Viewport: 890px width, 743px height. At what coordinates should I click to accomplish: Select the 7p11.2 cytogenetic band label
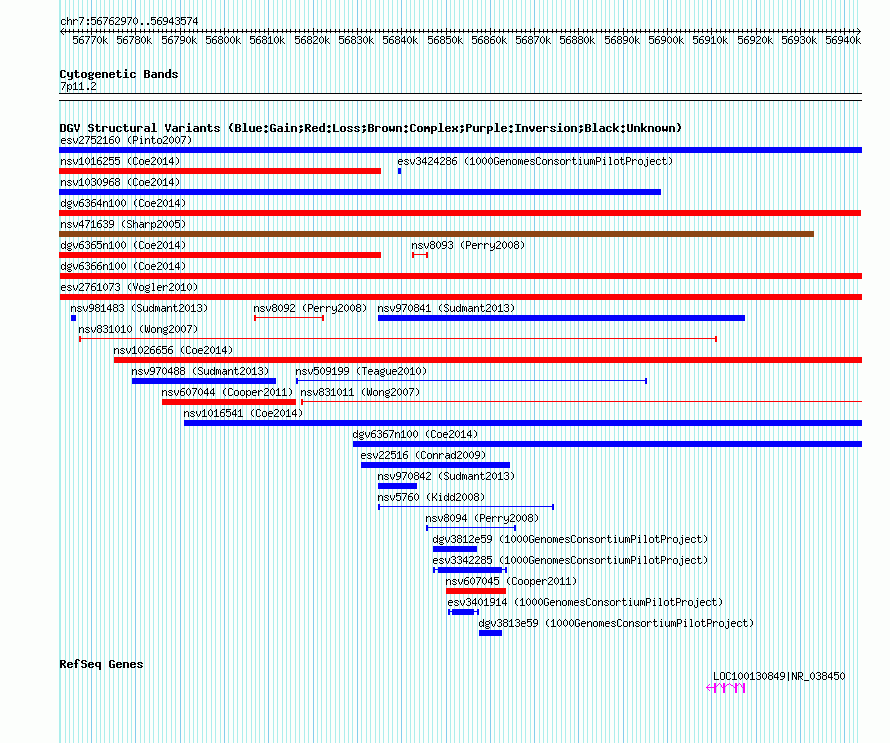click(78, 86)
